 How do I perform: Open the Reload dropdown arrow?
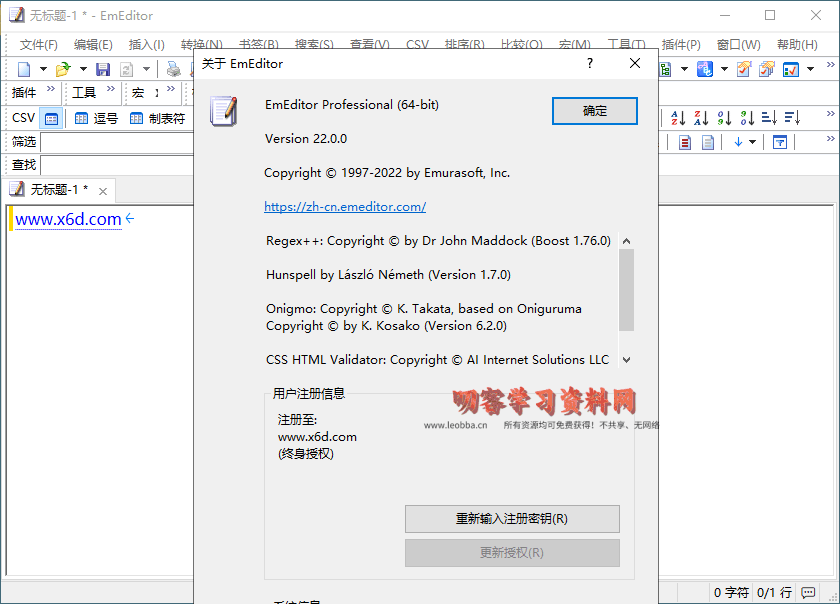pyautogui.click(x=146, y=69)
